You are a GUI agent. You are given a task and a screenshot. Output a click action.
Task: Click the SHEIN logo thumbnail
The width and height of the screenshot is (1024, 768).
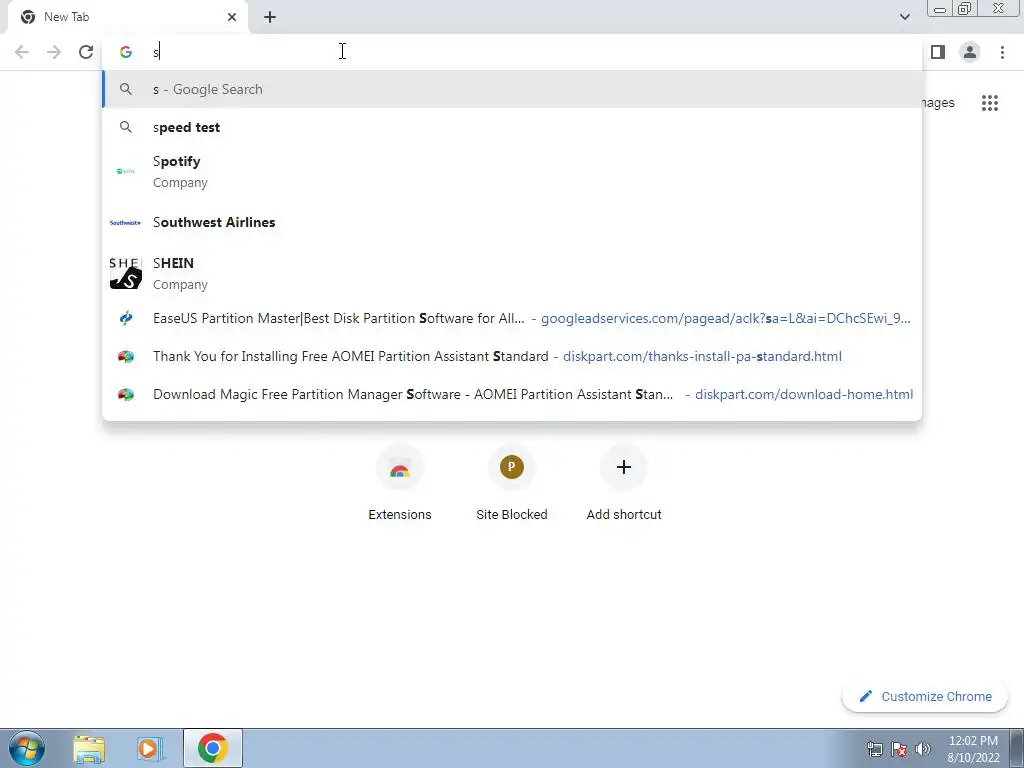click(125, 273)
